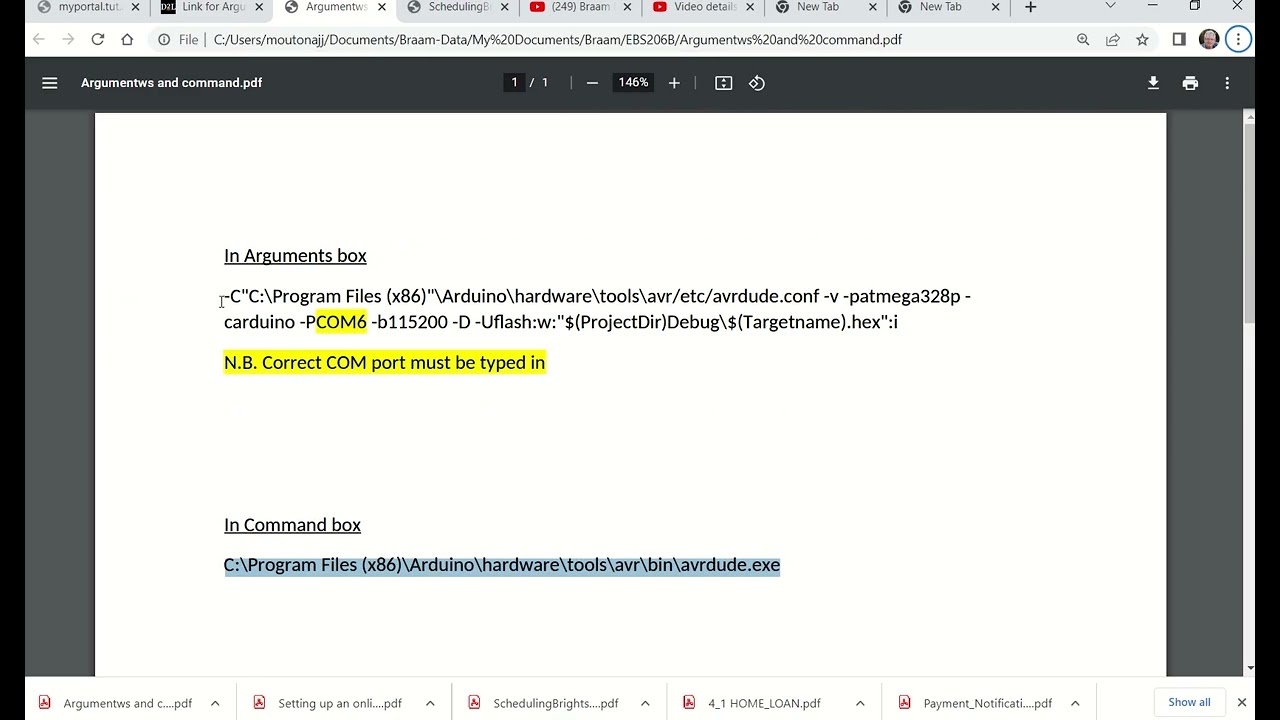
Task: Click the address bar URL
Action: (558, 40)
